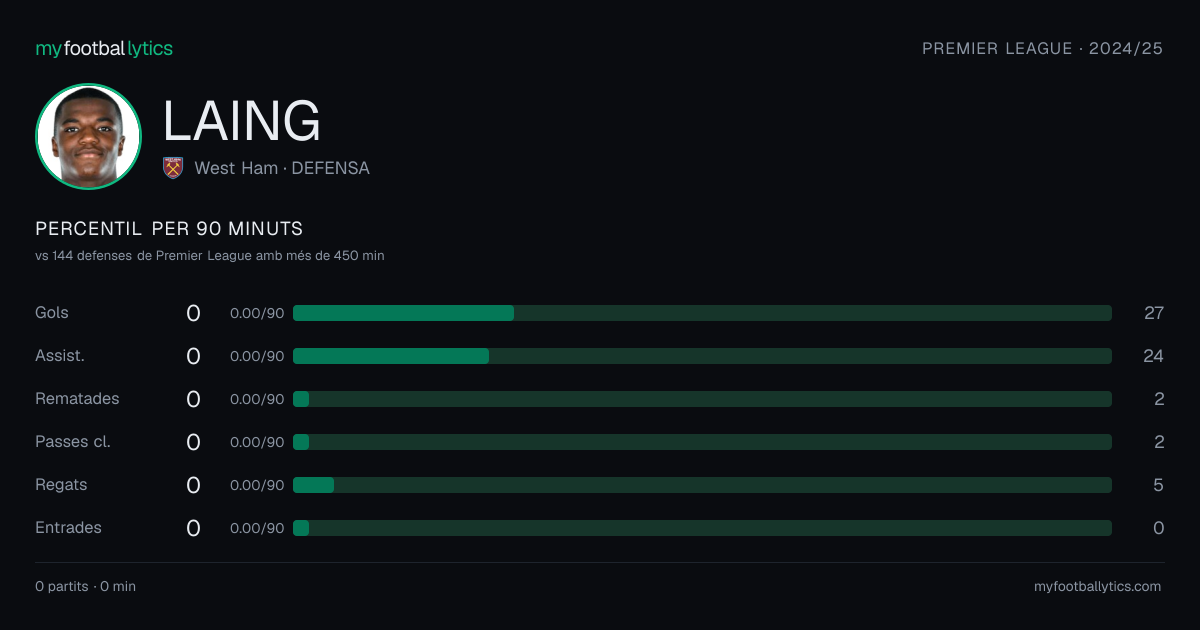Click the Assist. percentile bar

tap(702, 356)
